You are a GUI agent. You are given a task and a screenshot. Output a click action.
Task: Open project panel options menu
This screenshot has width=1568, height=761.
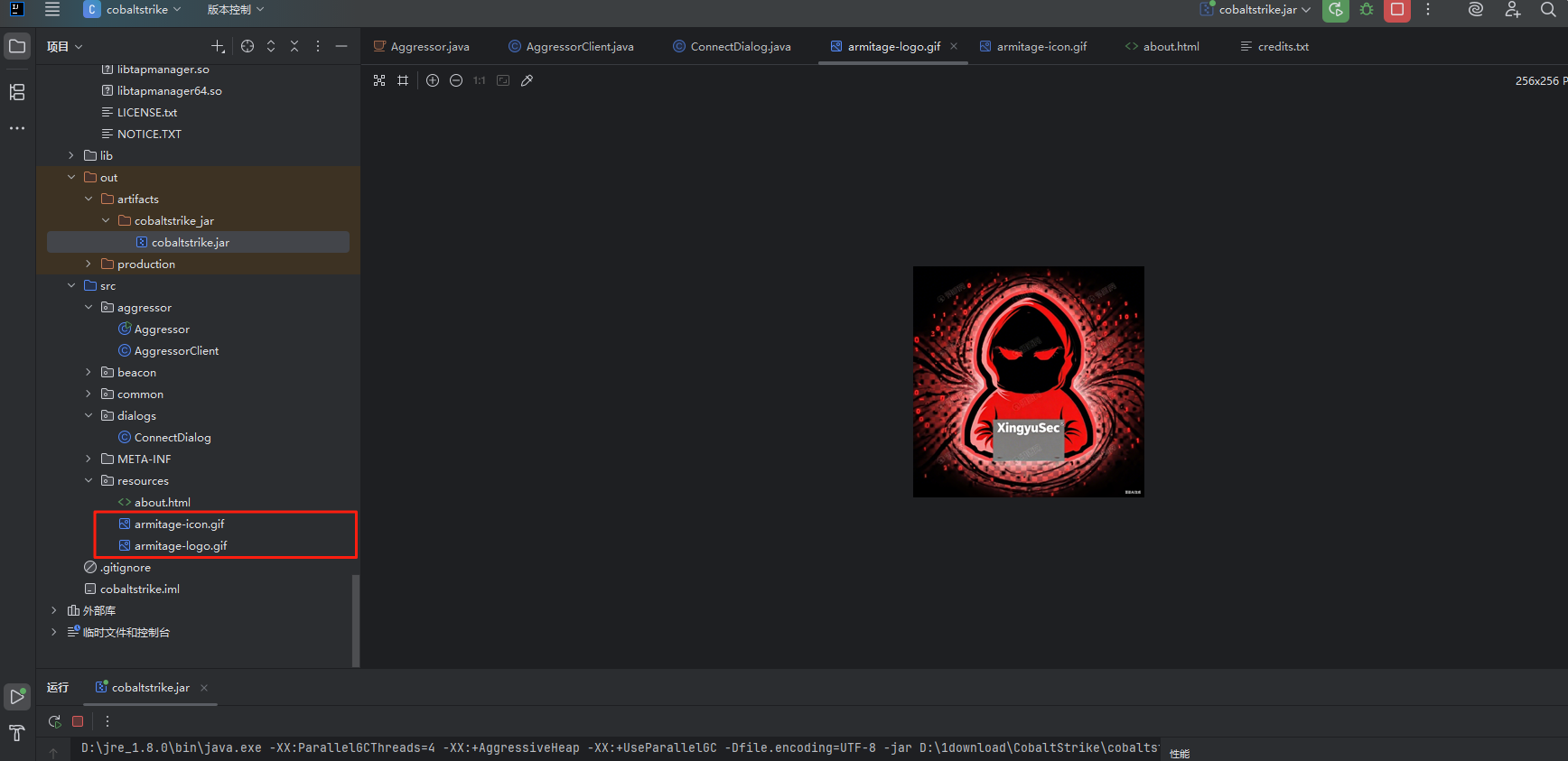(x=318, y=46)
